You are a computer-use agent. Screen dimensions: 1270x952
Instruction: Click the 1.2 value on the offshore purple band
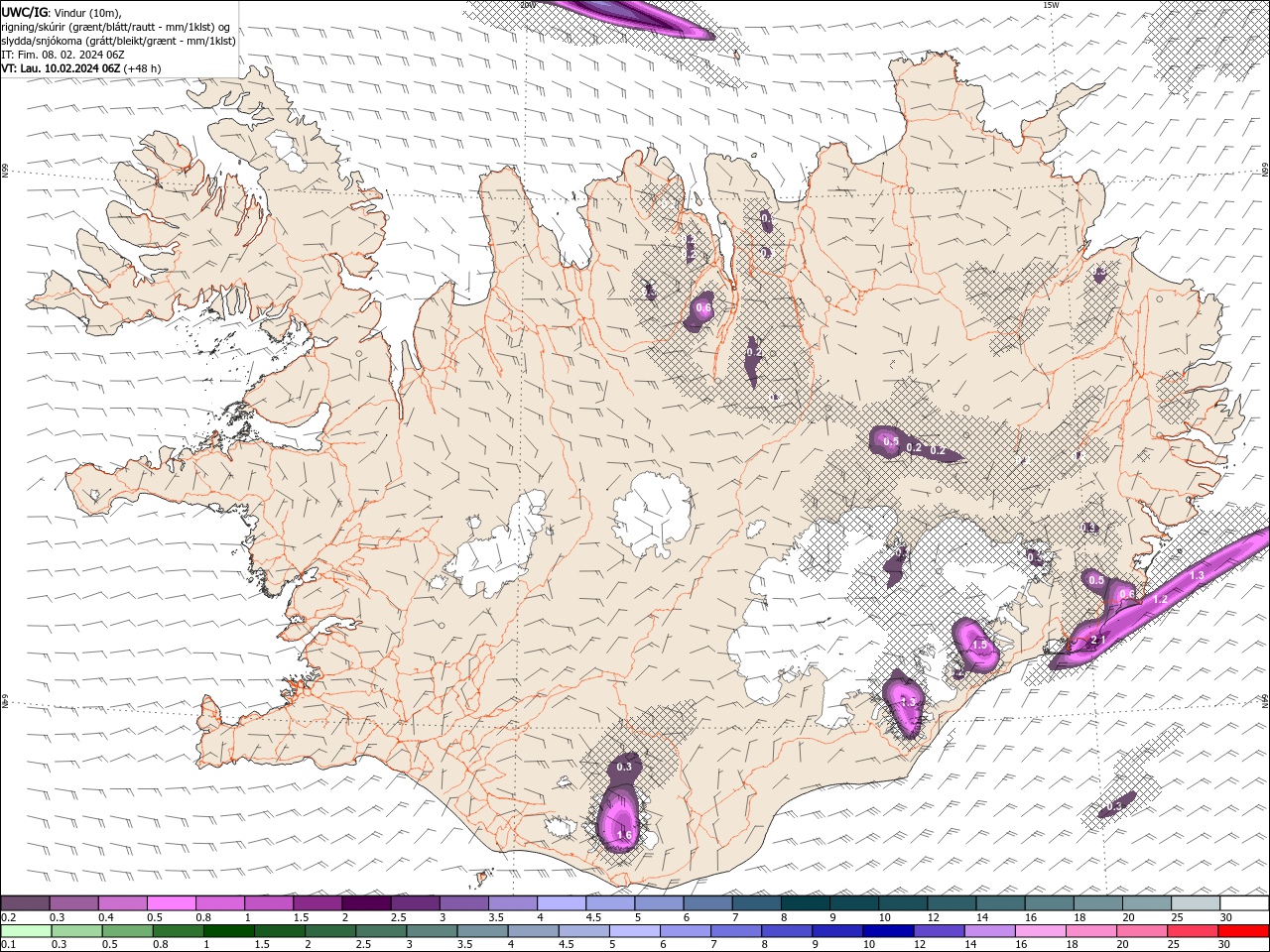click(1160, 600)
